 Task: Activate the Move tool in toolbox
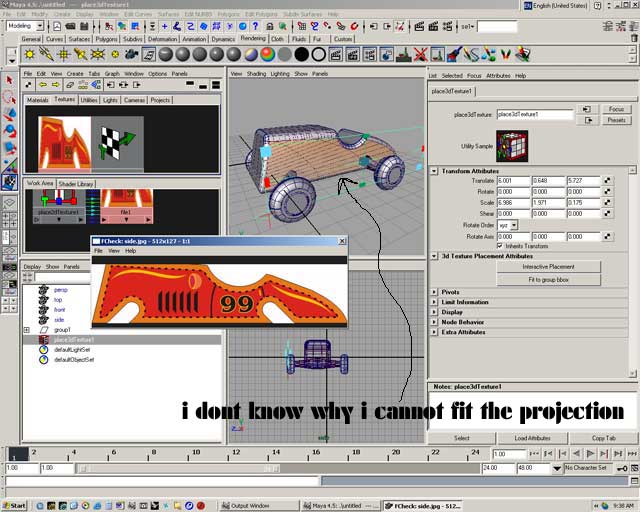pos(9,114)
